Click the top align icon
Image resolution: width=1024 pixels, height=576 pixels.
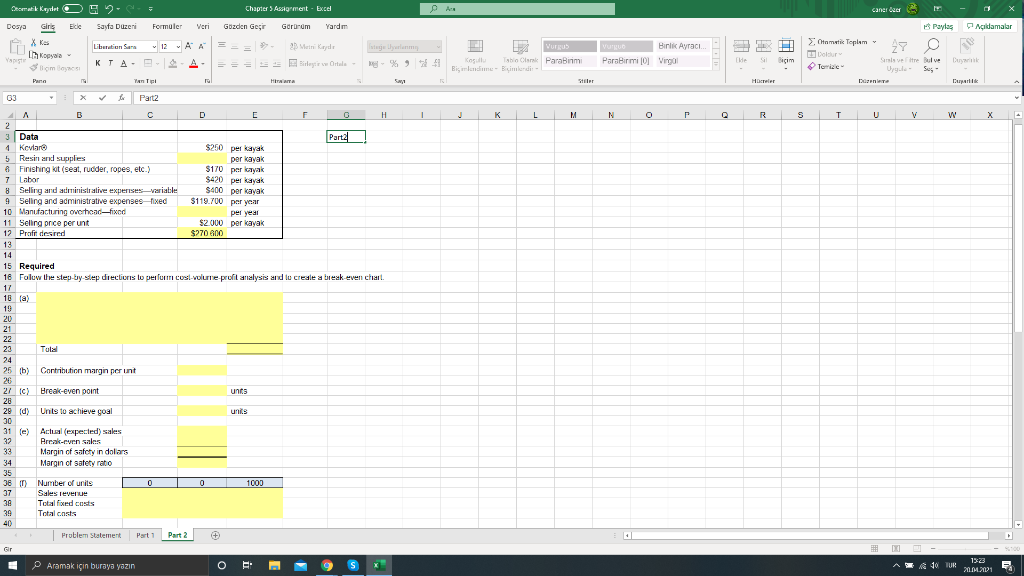pyautogui.click(x=222, y=46)
